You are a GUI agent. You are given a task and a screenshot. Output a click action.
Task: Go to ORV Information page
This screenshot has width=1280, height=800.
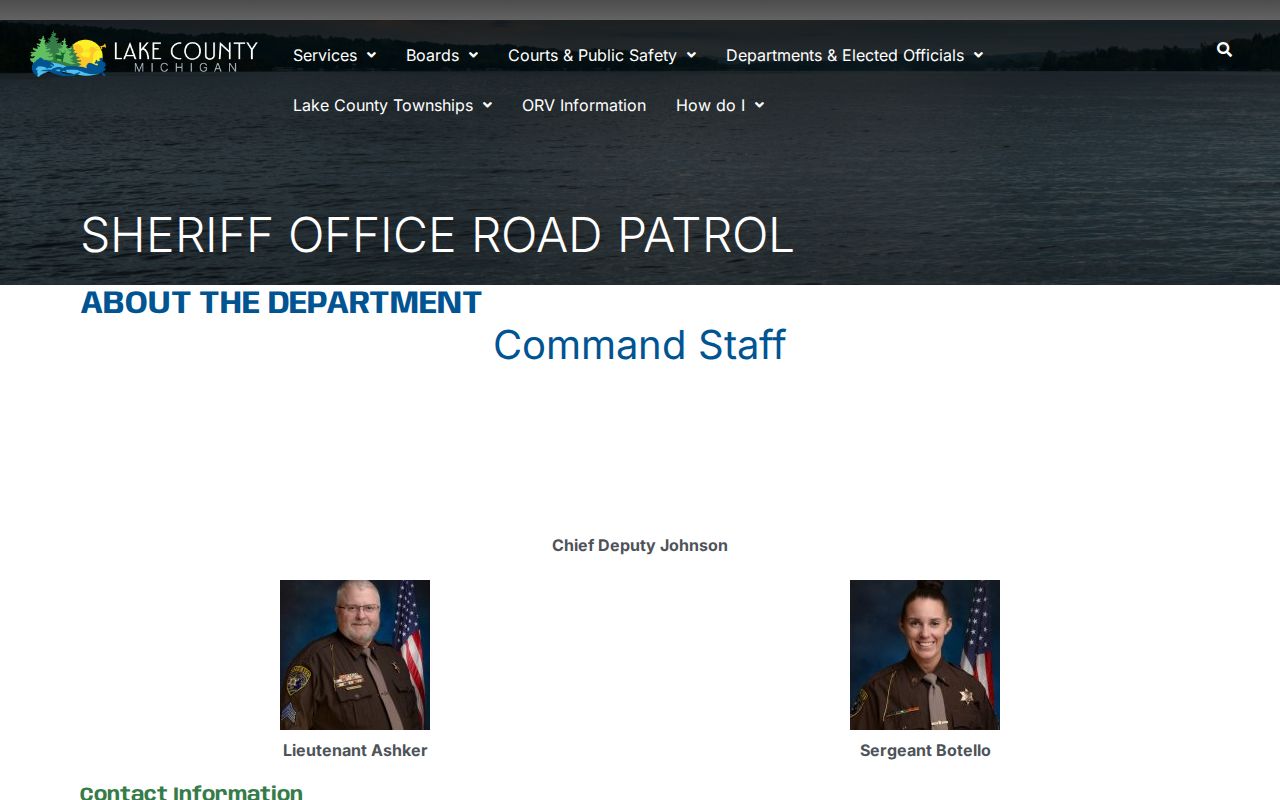(x=584, y=105)
